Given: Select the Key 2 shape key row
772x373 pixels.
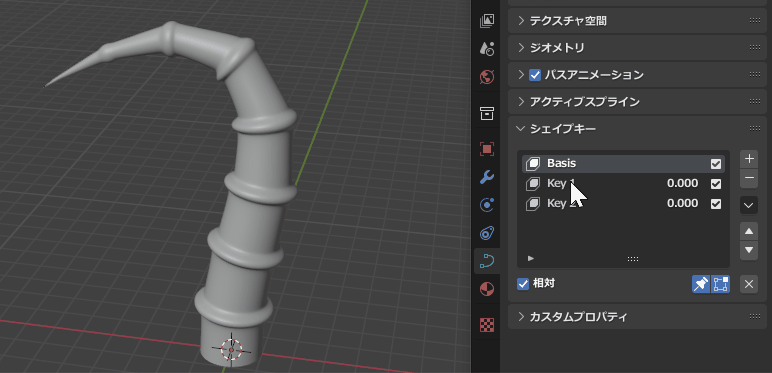Looking at the screenshot, I should pyautogui.click(x=623, y=203).
